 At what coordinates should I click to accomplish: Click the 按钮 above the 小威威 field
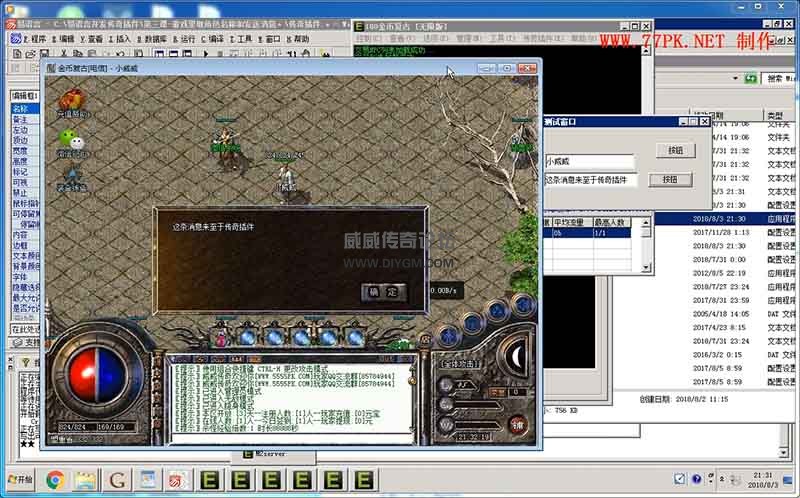pos(676,150)
